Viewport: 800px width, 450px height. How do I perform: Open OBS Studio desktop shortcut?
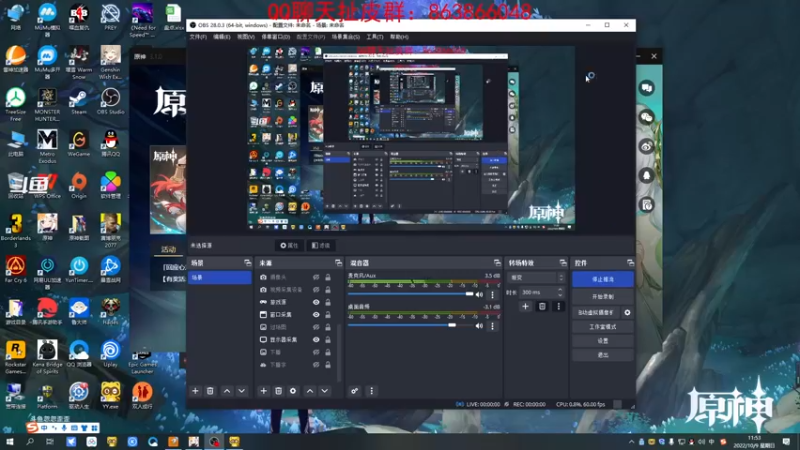[110, 101]
